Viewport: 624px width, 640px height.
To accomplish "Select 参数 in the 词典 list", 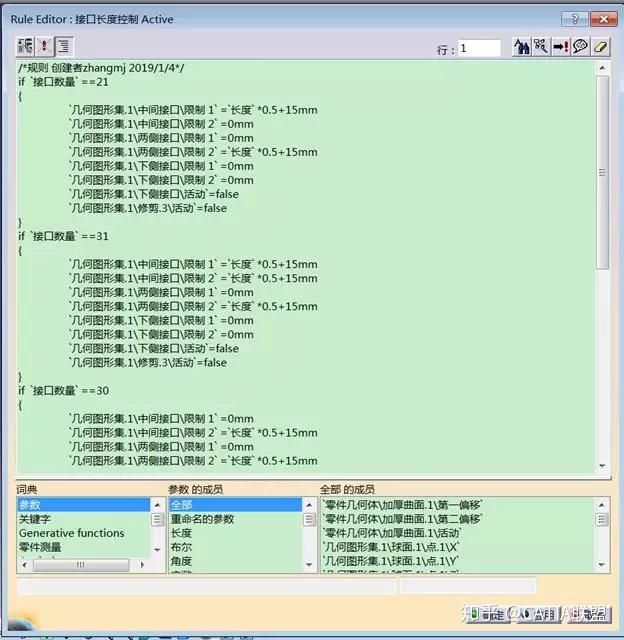I will [83, 505].
